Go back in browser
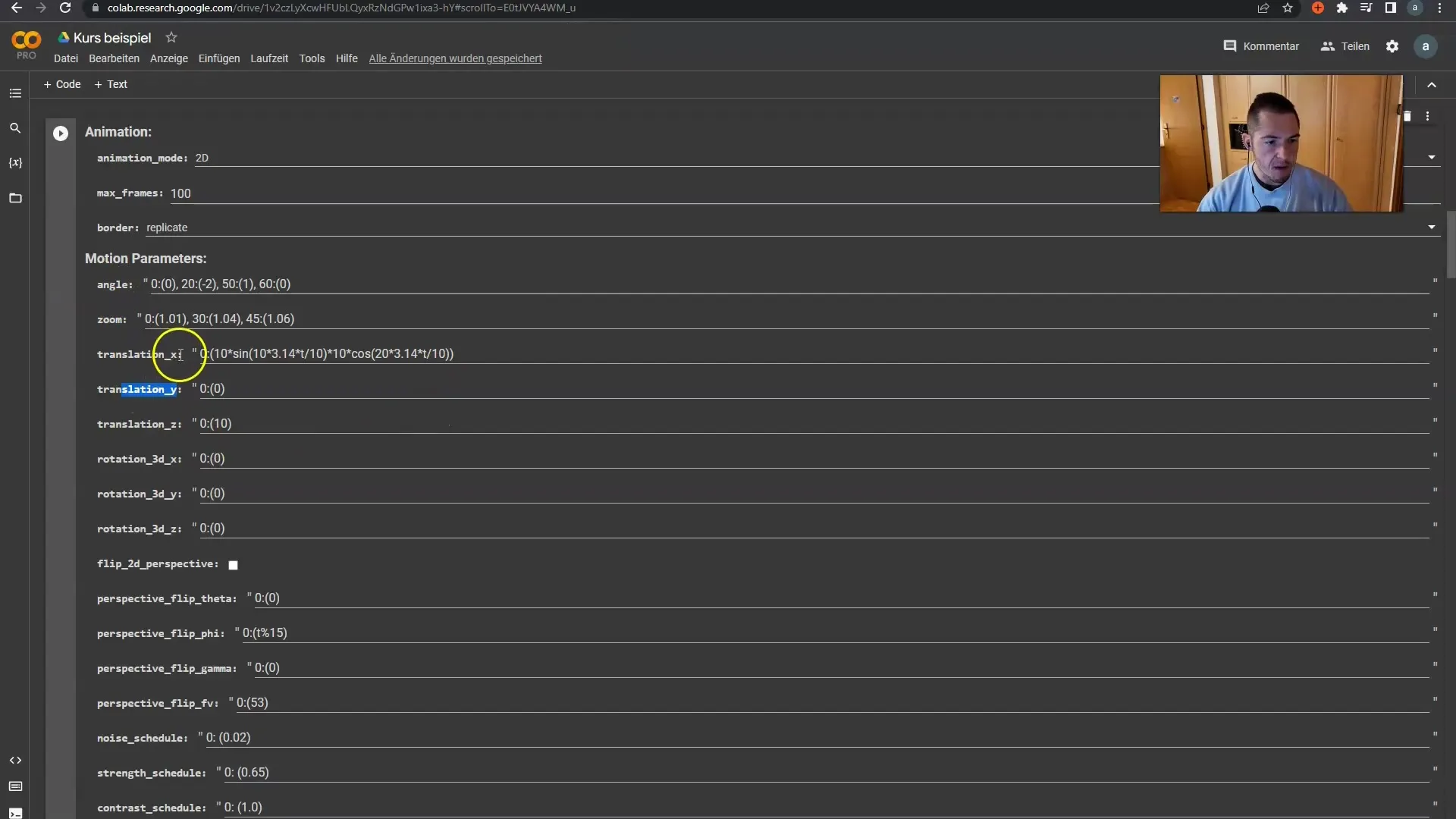This screenshot has height=819, width=1456. tap(17, 8)
